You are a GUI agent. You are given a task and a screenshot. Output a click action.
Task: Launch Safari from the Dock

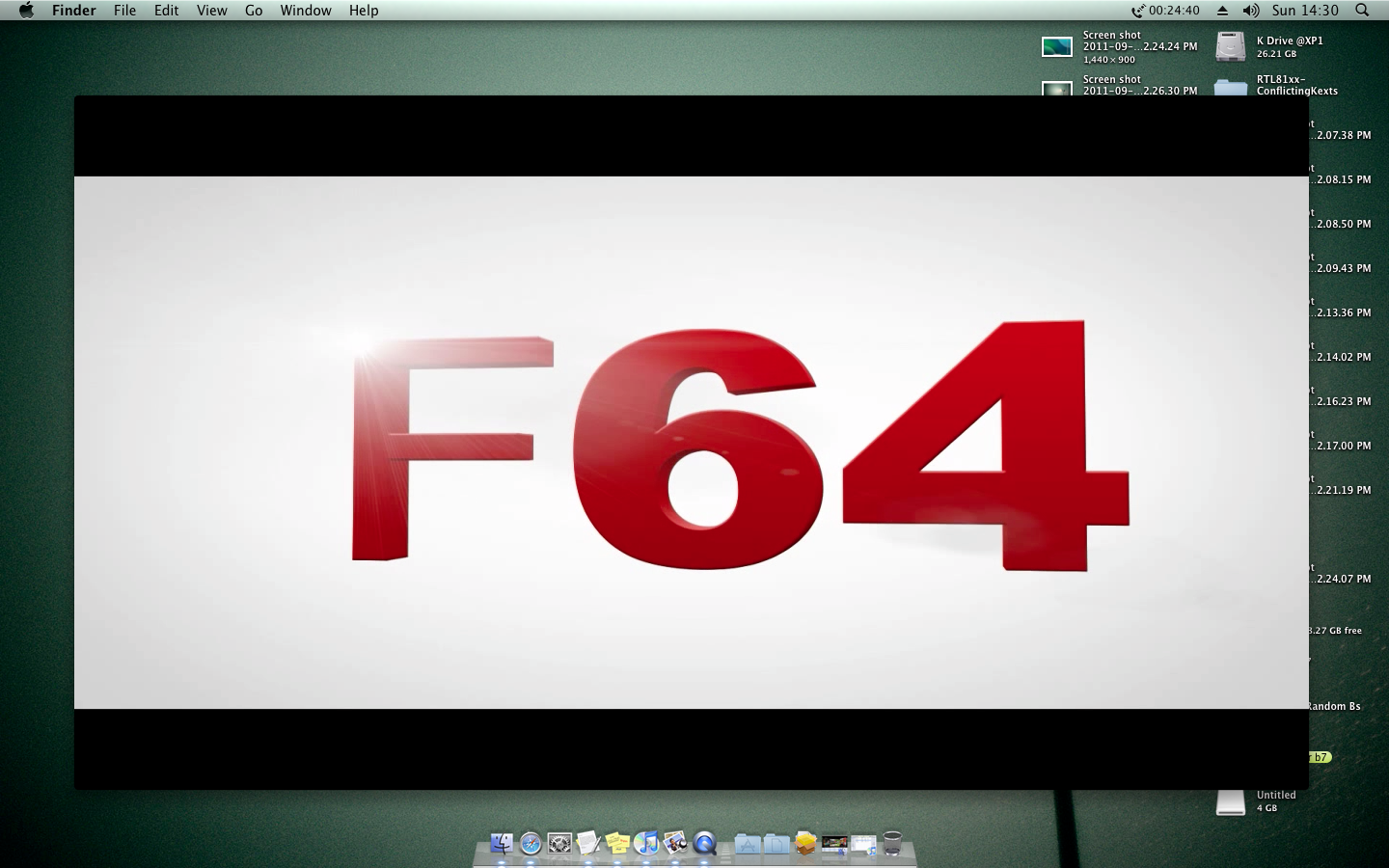click(531, 844)
